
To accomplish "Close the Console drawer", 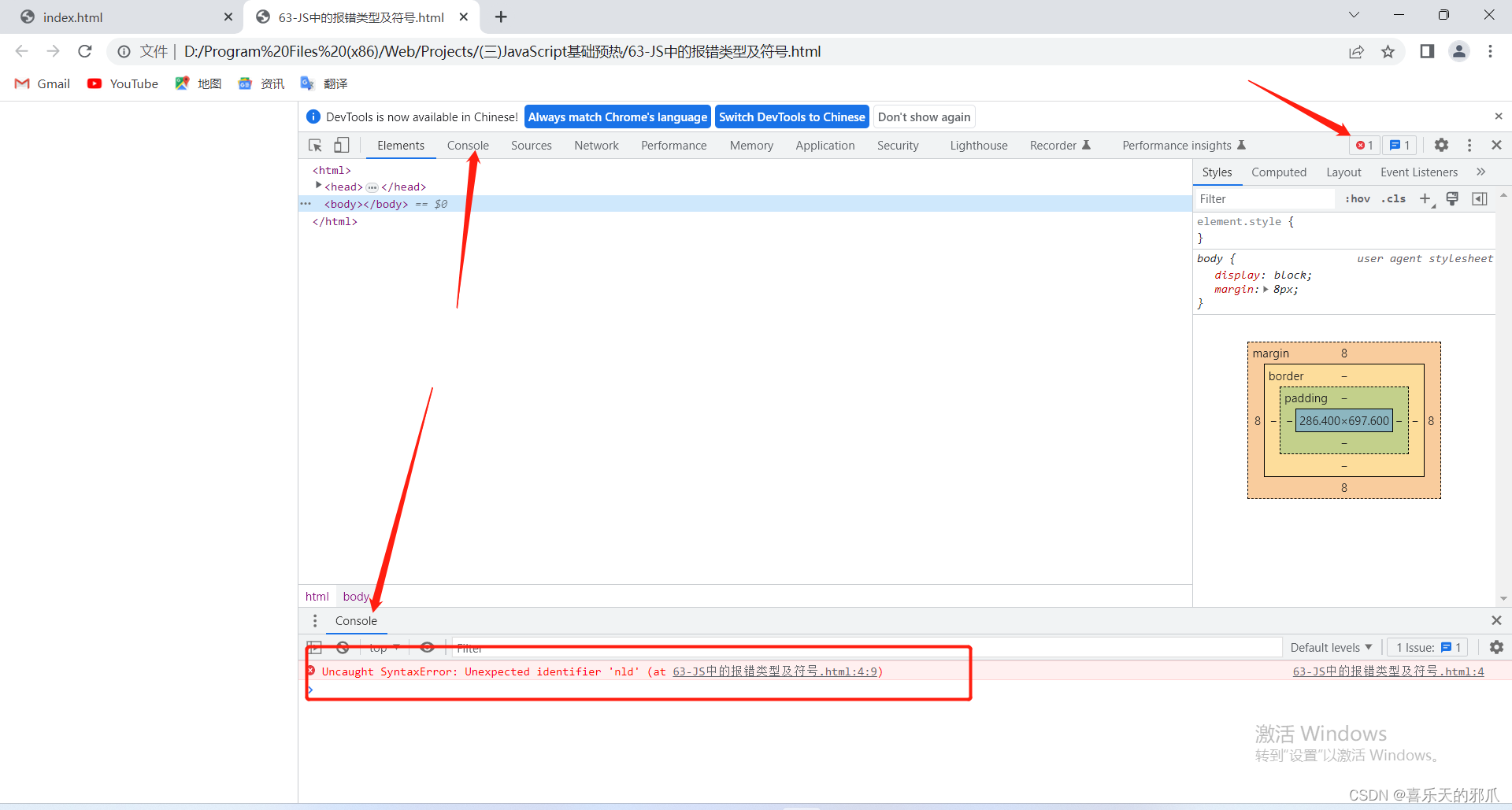I will pyautogui.click(x=1496, y=621).
